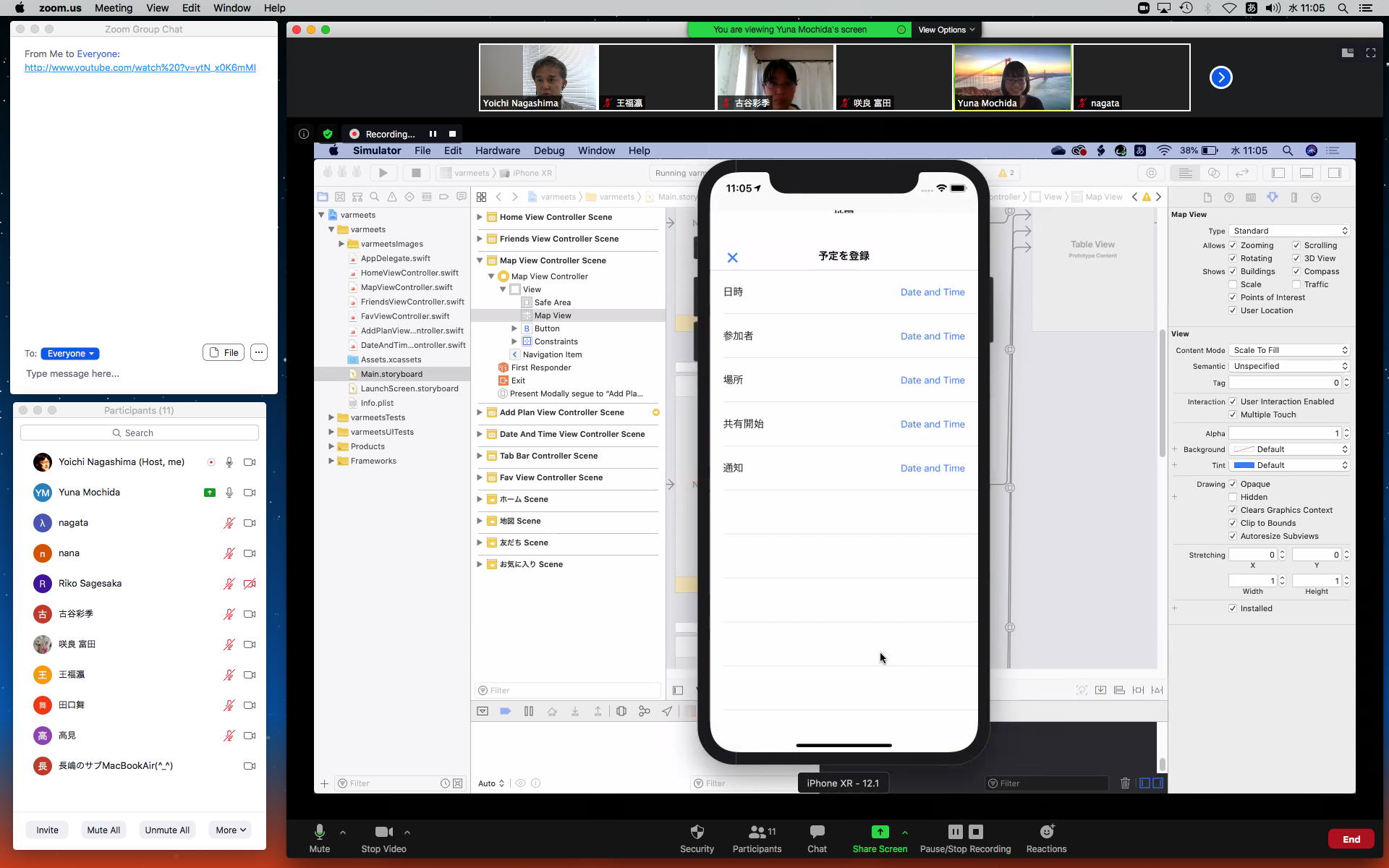Viewport: 1389px width, 868px height.
Task: Expand the More menu in the Participants panel
Action: [230, 830]
